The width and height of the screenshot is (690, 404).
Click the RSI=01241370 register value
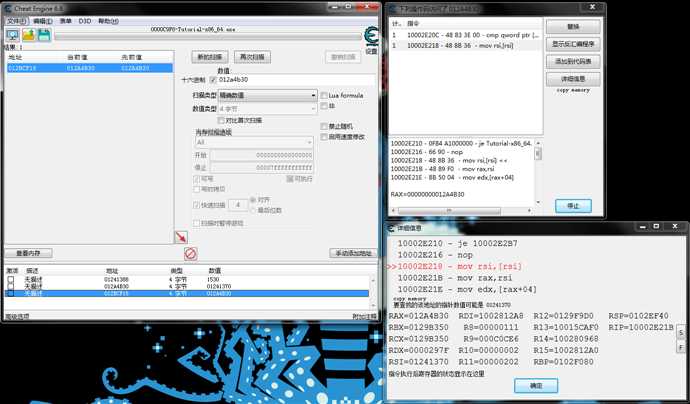pos(418,362)
